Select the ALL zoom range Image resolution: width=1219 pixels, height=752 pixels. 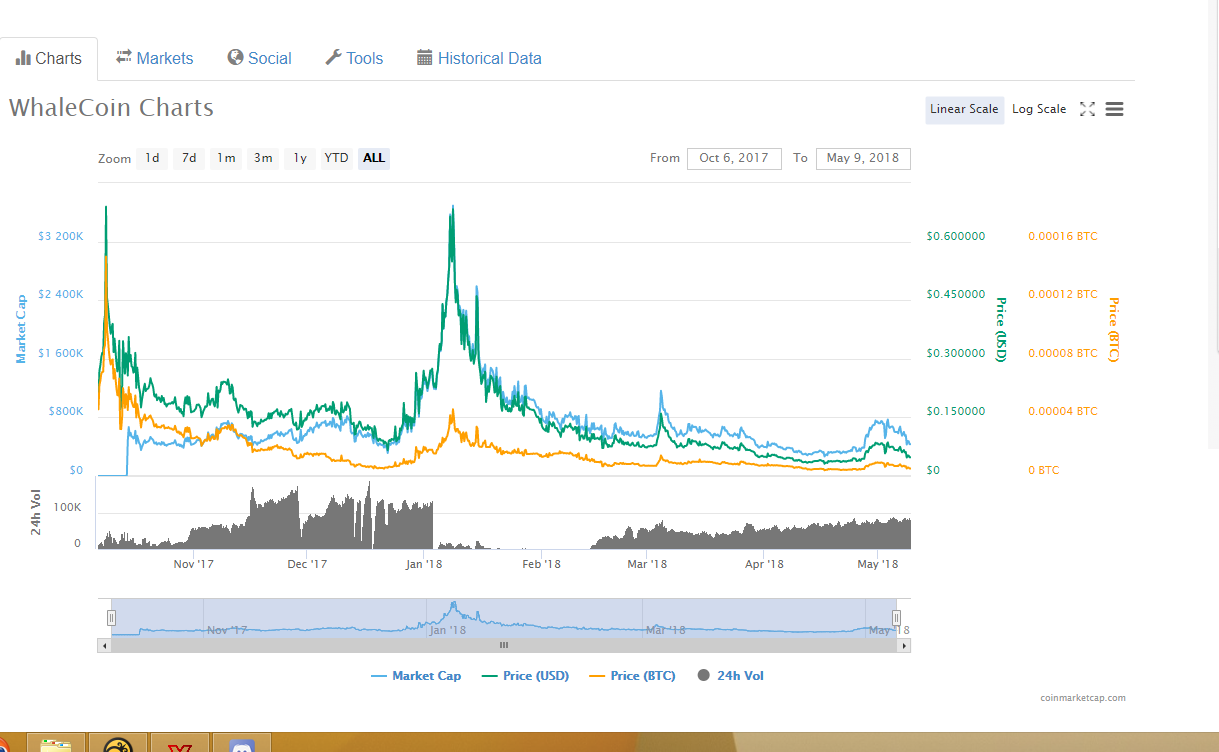374,158
